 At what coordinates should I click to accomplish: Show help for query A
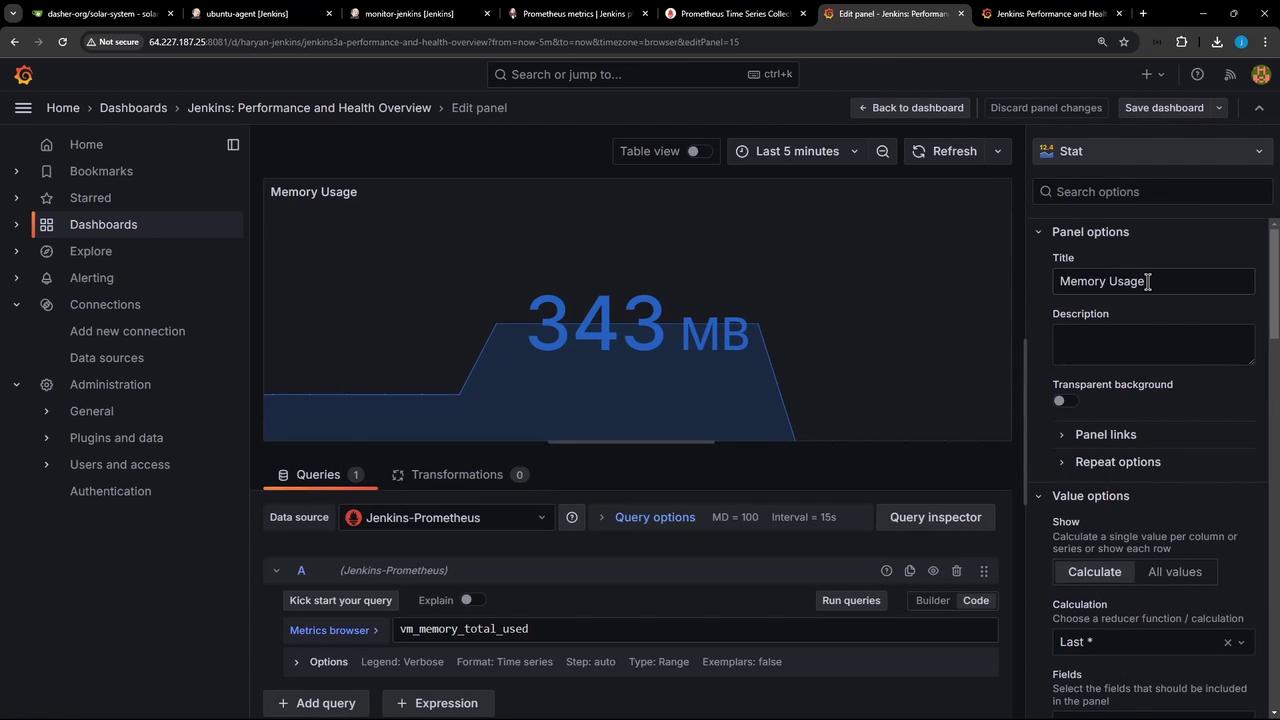click(886, 571)
